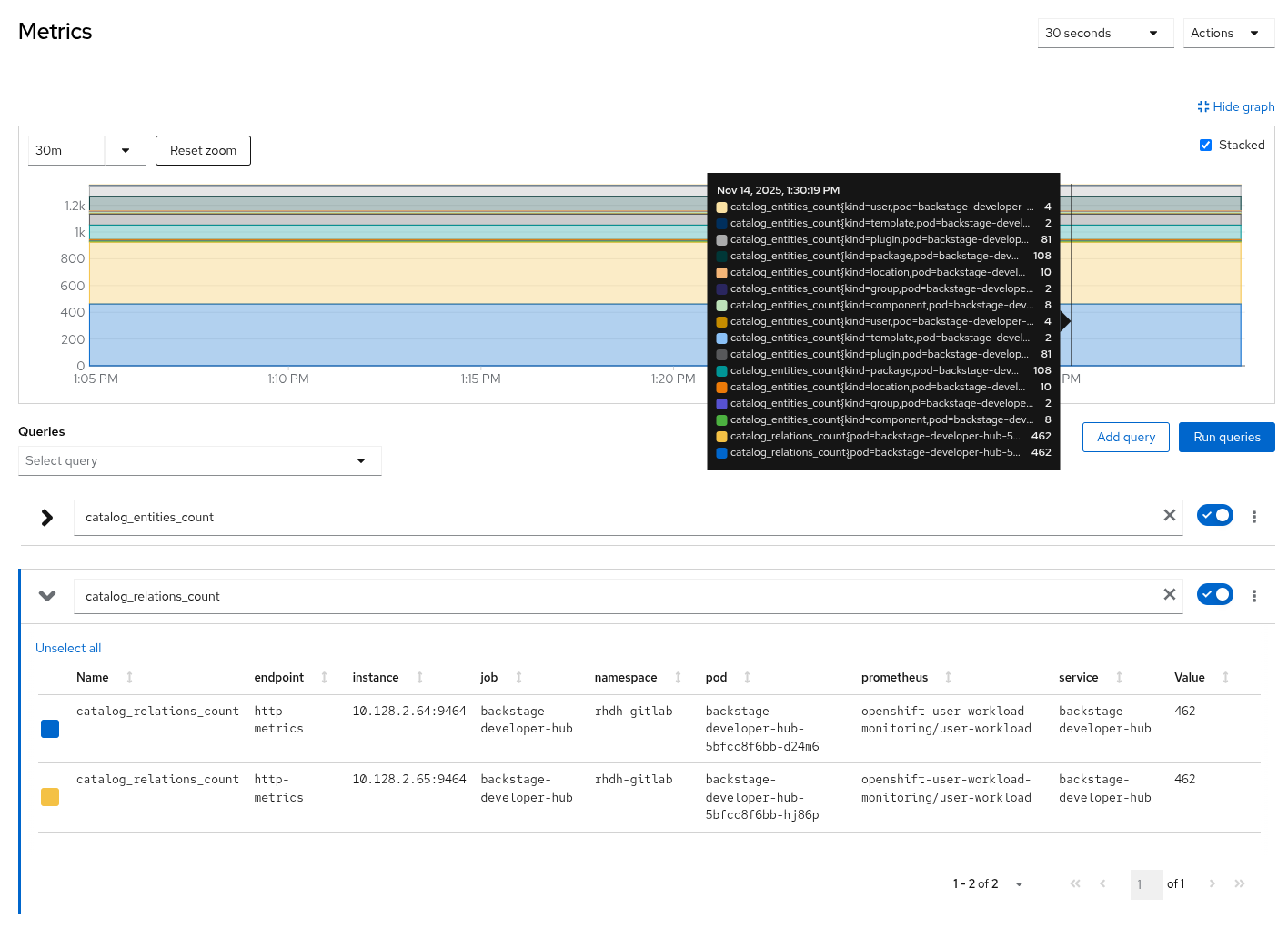
Task: Toggle the Stacked checkbox
Action: 1205,145
